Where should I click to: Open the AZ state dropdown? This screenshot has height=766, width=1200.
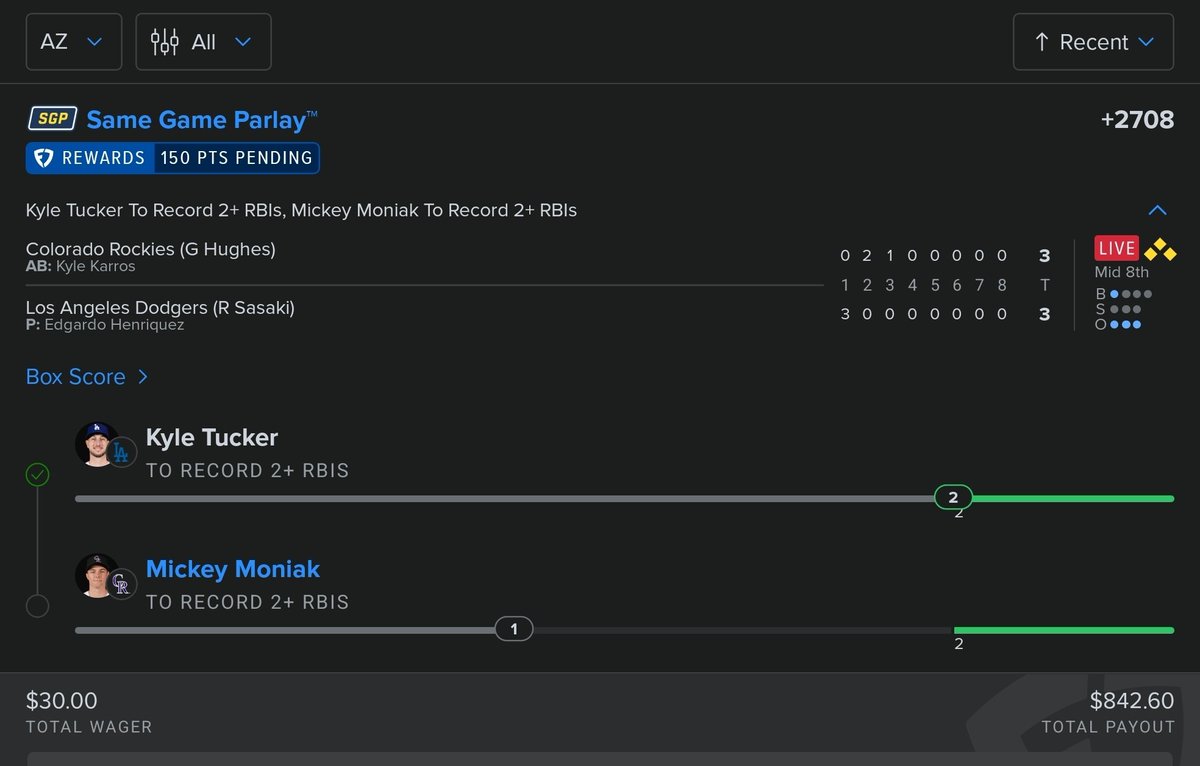point(74,42)
